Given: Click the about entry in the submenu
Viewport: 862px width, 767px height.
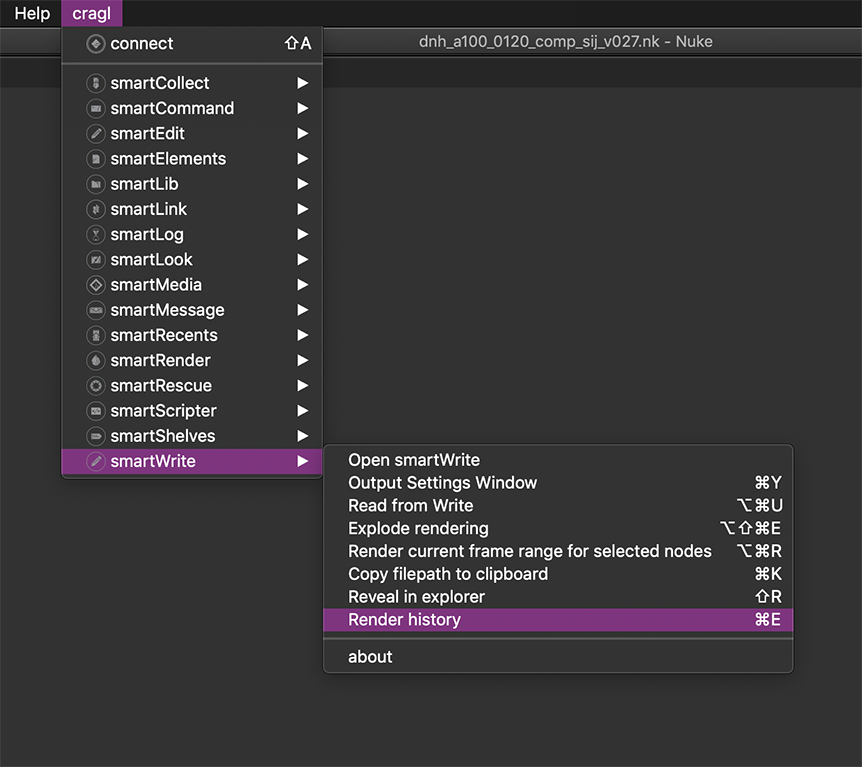Looking at the screenshot, I should (x=370, y=657).
